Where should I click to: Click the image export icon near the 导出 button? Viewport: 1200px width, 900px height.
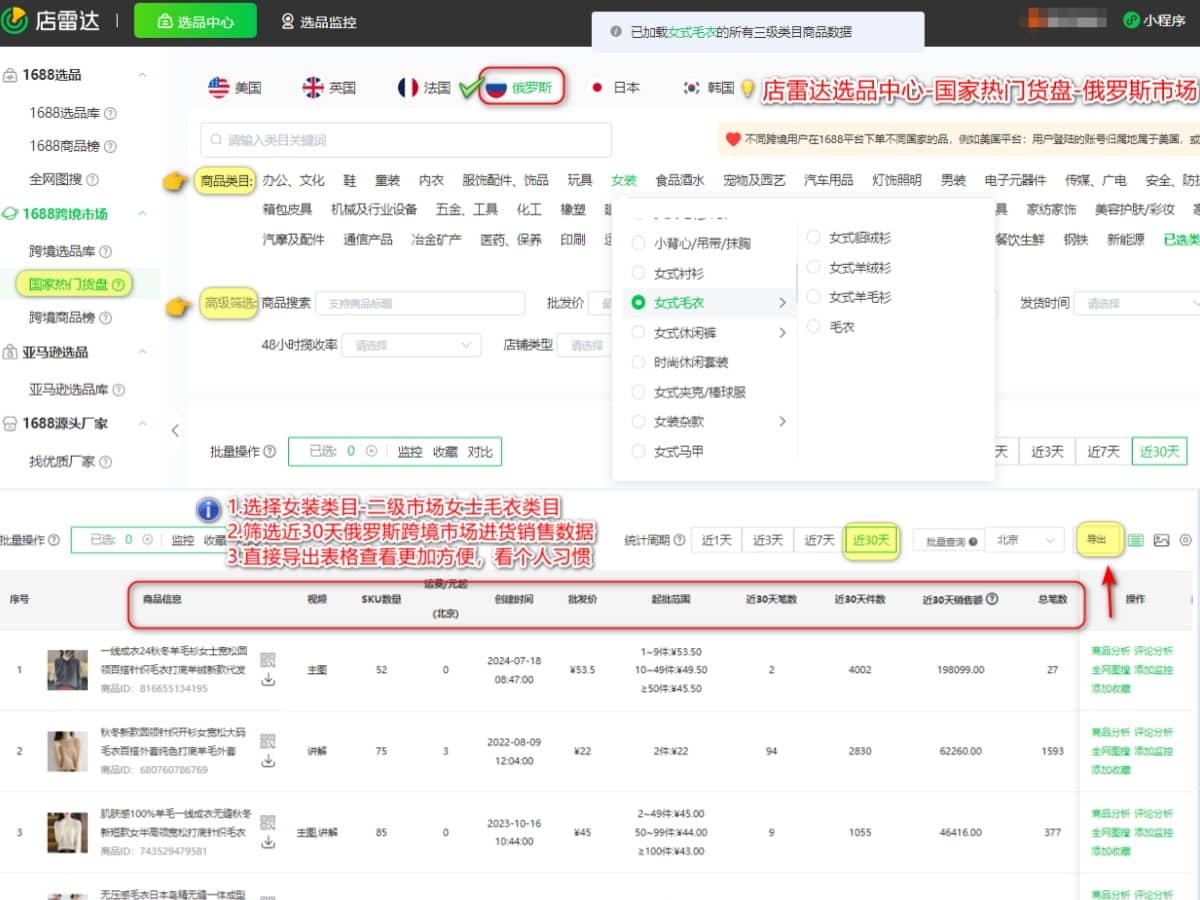tap(1161, 540)
